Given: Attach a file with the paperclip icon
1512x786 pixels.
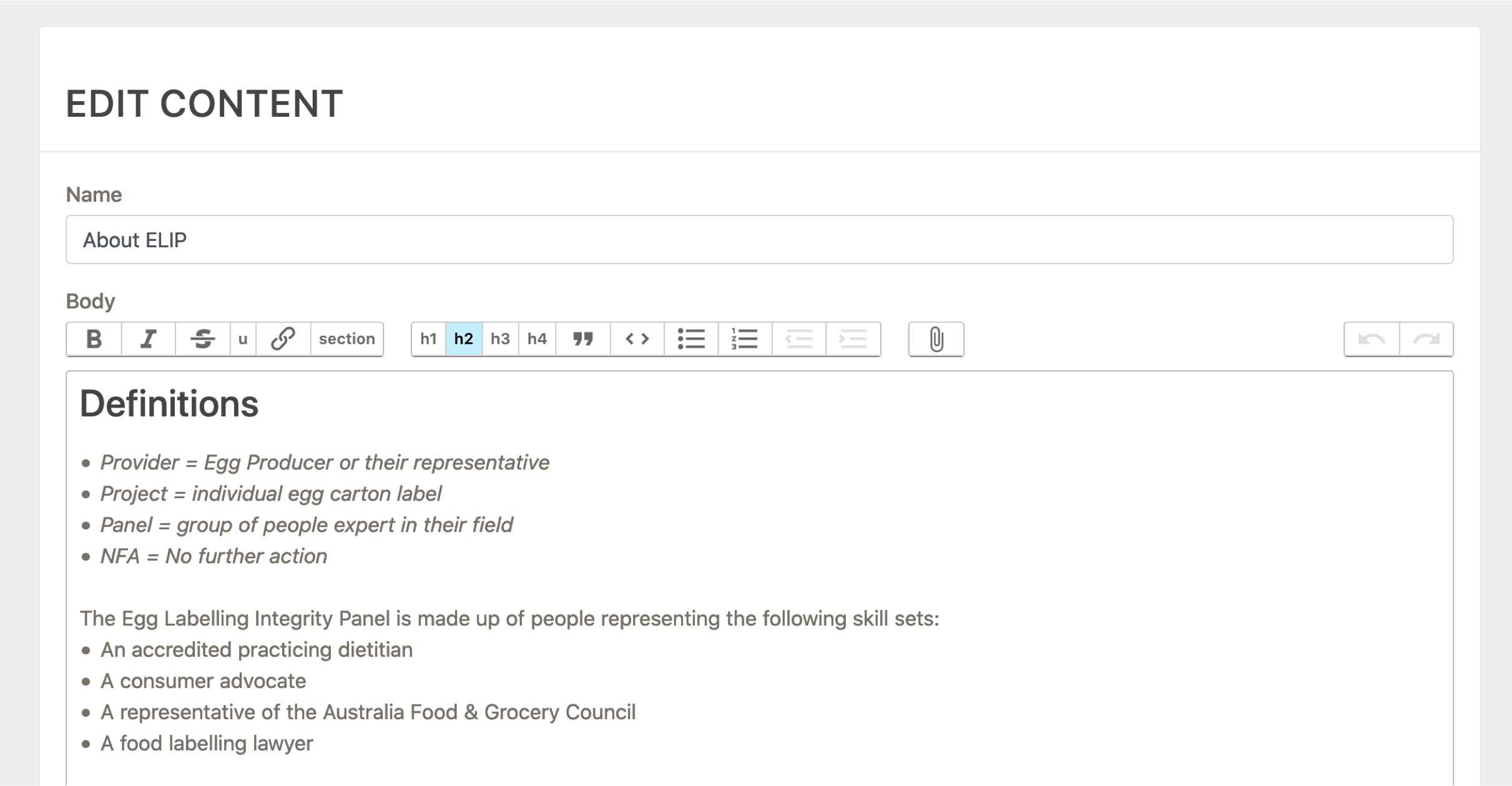Looking at the screenshot, I should (936, 339).
